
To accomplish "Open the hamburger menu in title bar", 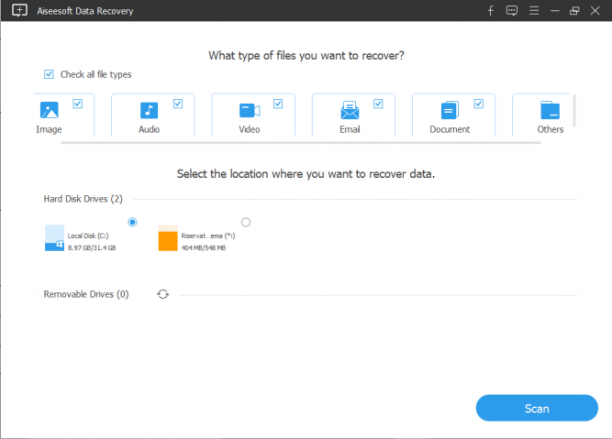I will (534, 11).
